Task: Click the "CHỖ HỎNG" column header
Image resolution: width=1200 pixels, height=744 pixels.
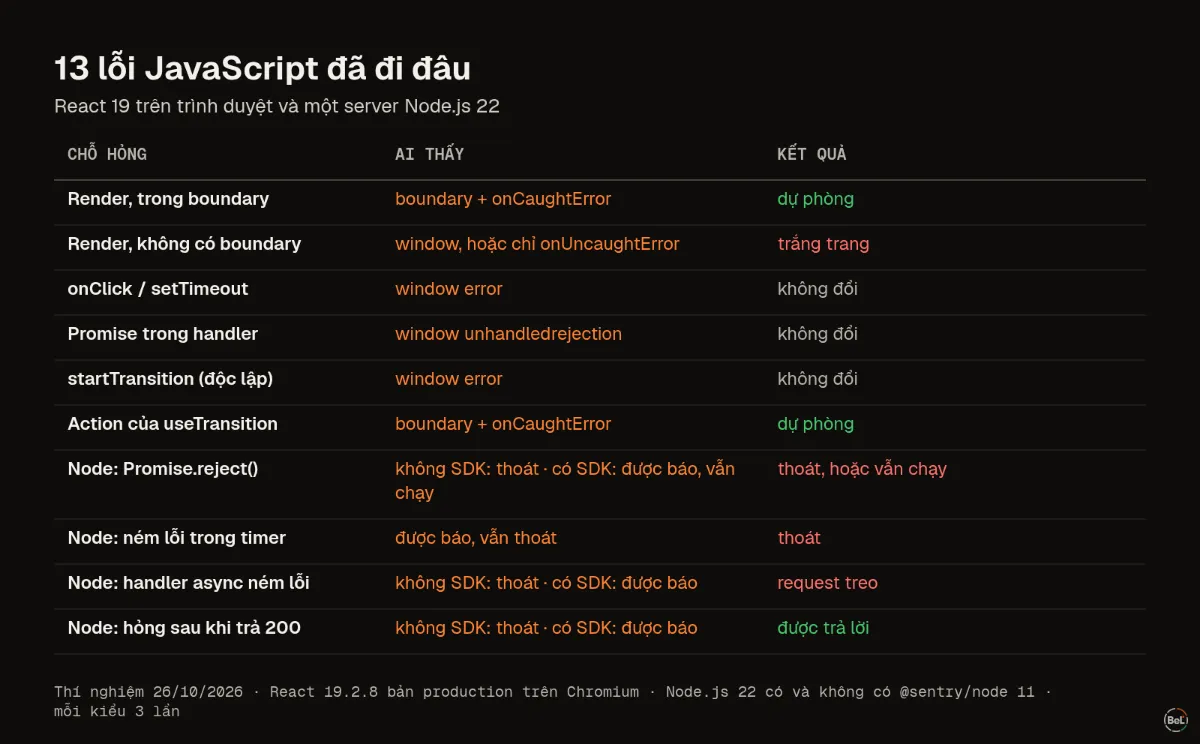Action: [x=107, y=154]
